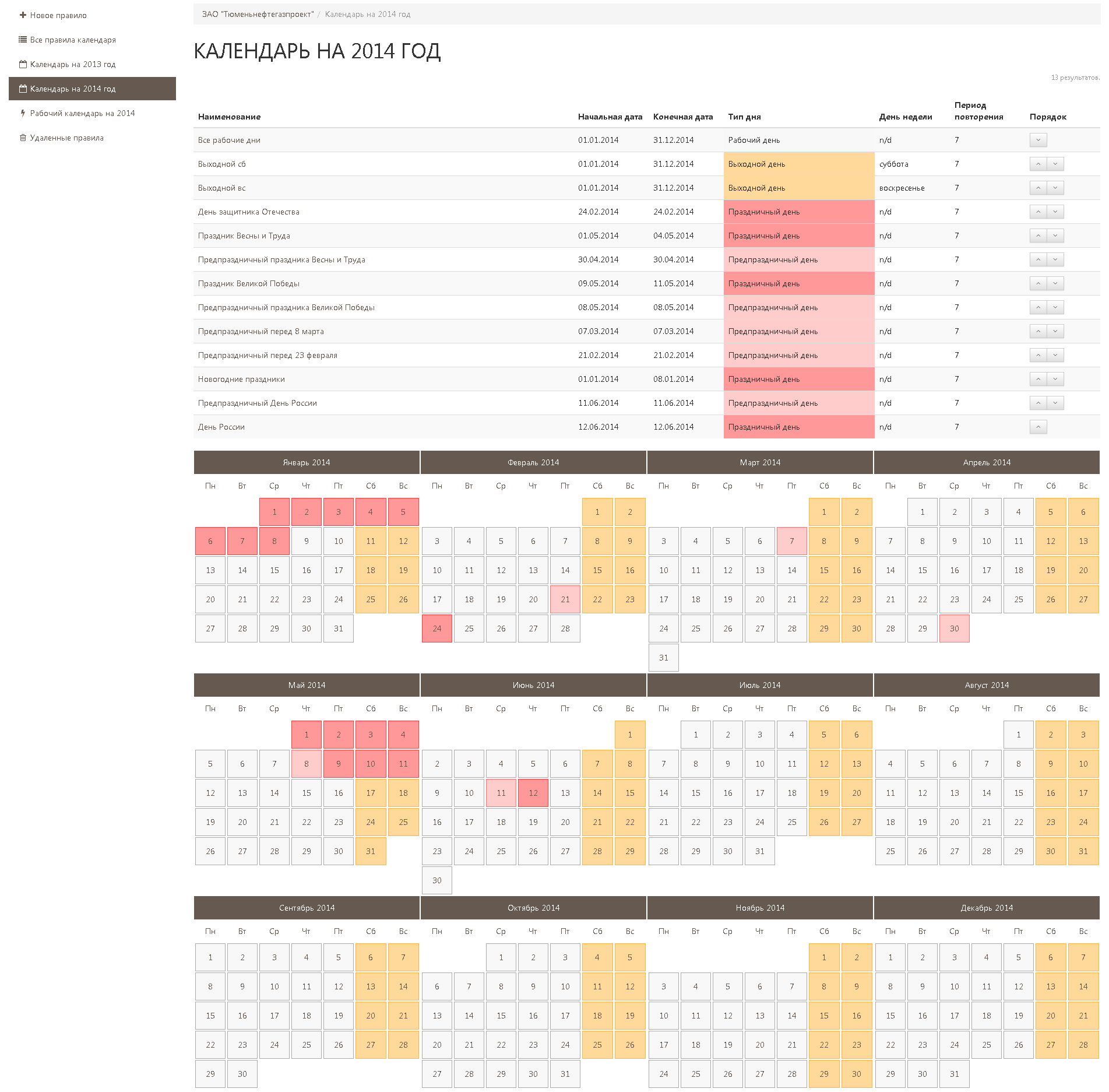
Task: Click rule name Новогодние праздники
Action: pyautogui.click(x=241, y=379)
